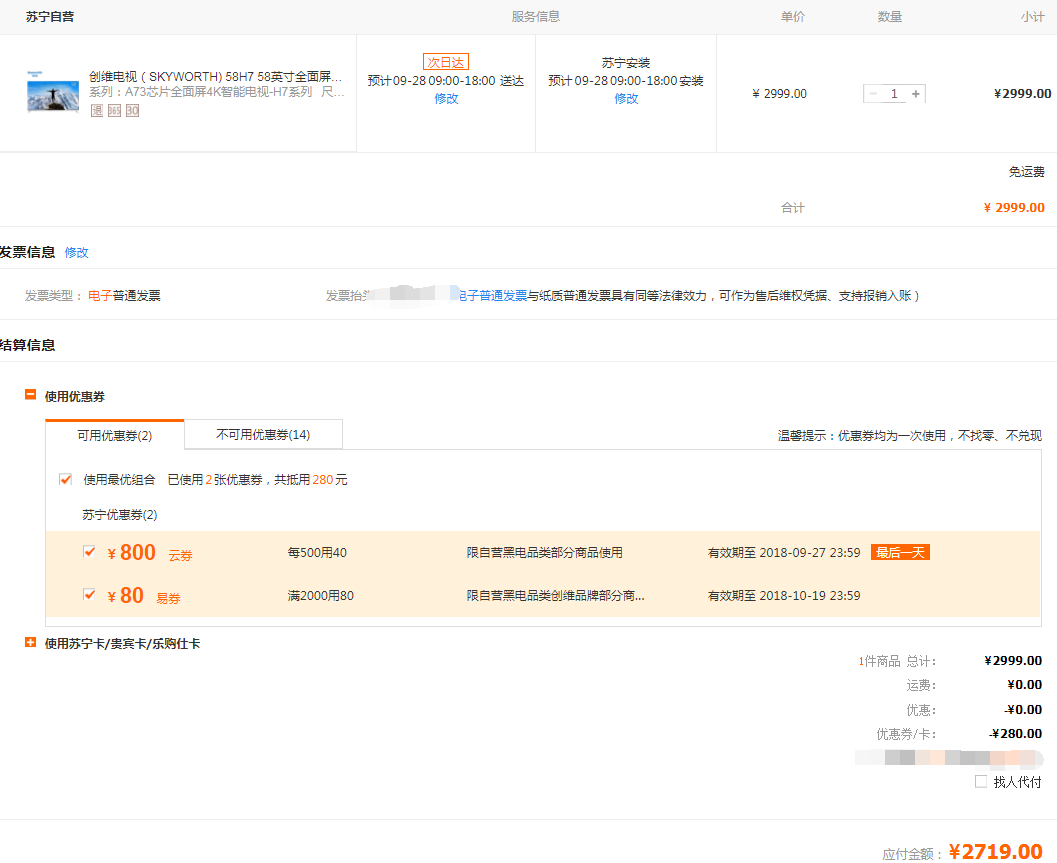Uncheck the ¥800 云券 coupon
Image resolution: width=1057 pixels, height=863 pixels.
click(88, 552)
